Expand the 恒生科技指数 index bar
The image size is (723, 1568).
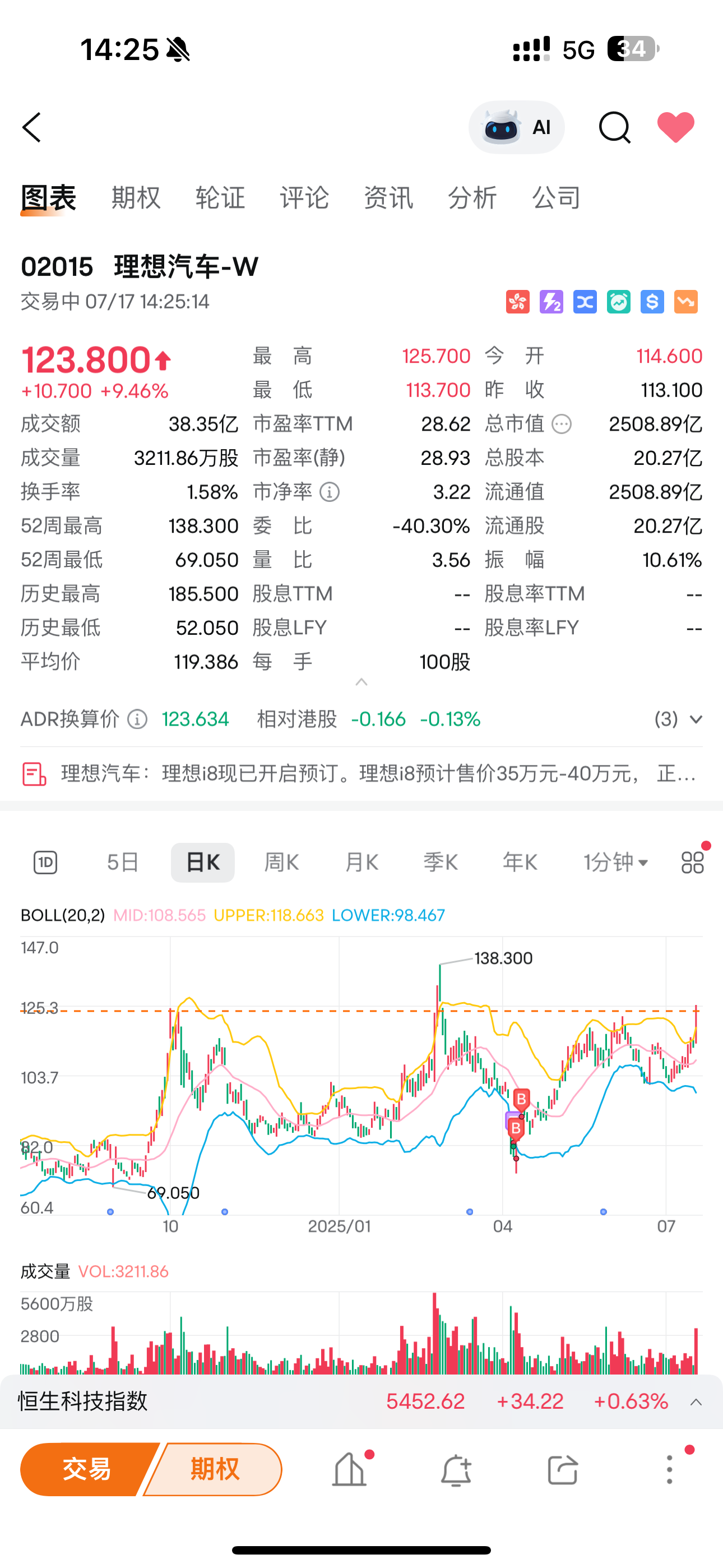696,1403
